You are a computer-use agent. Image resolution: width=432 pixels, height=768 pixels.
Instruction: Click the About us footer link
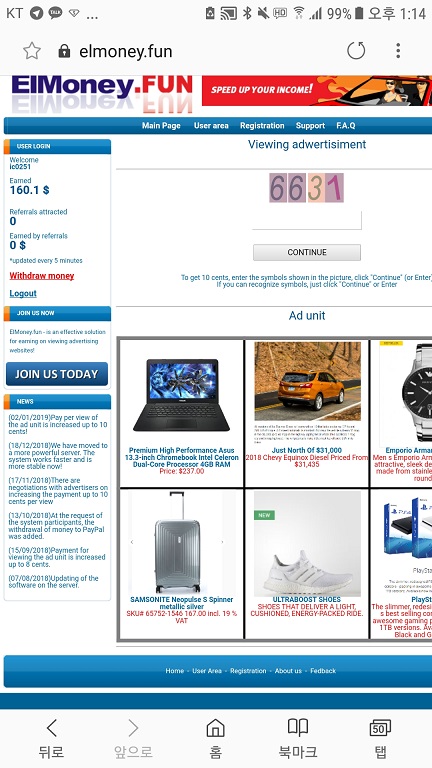coord(288,671)
